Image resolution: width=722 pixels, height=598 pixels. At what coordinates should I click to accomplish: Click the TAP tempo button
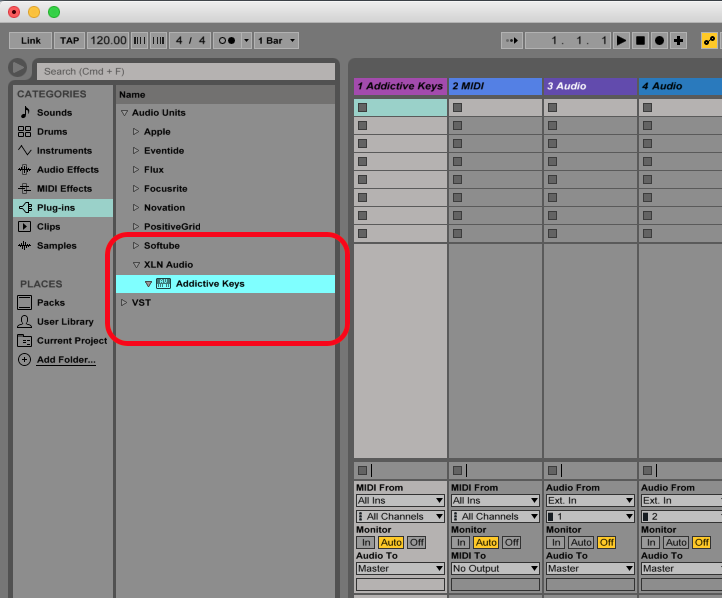click(x=70, y=41)
